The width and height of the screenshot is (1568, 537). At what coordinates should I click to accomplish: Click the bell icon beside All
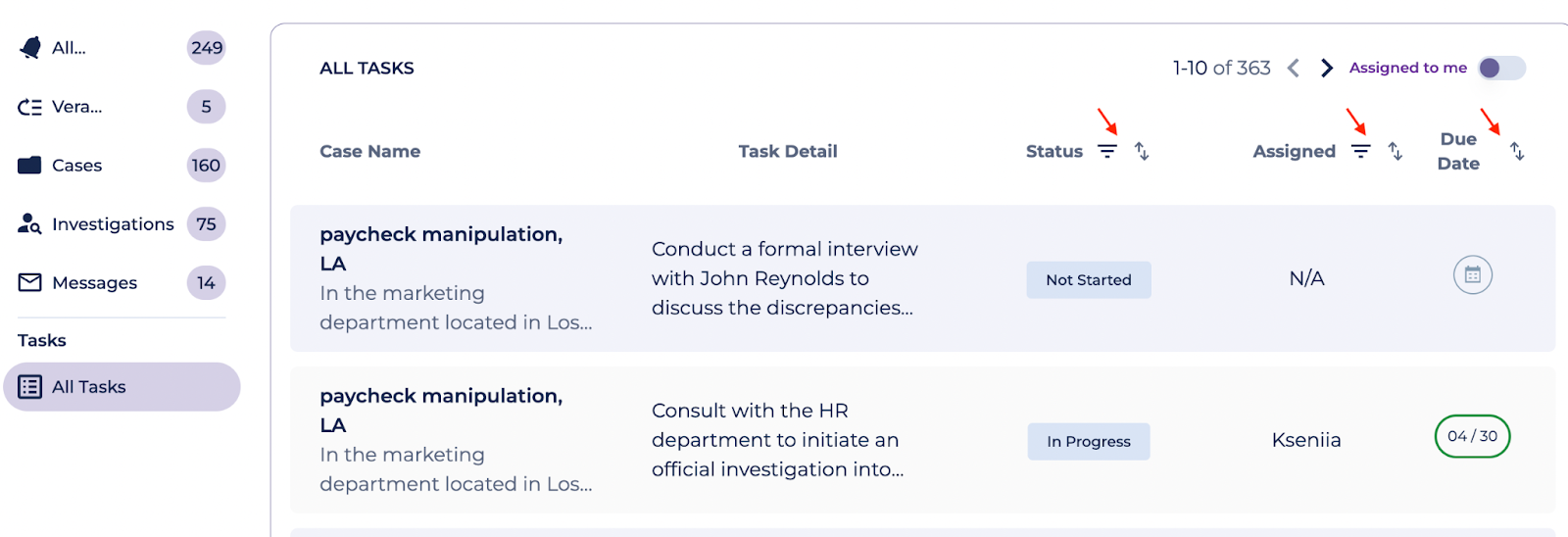pyautogui.click(x=30, y=48)
